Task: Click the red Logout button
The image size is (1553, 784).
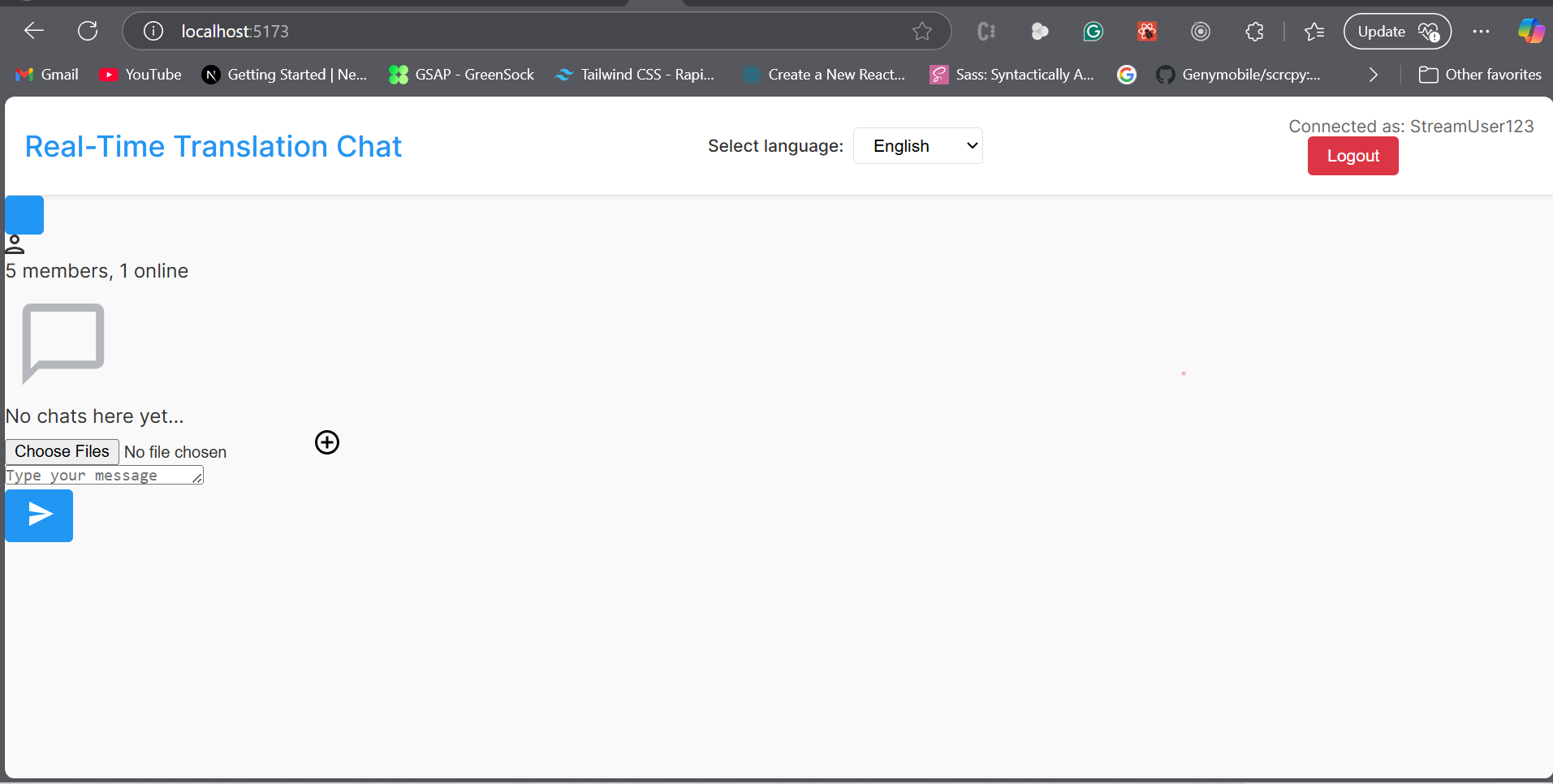Action: pyautogui.click(x=1352, y=156)
